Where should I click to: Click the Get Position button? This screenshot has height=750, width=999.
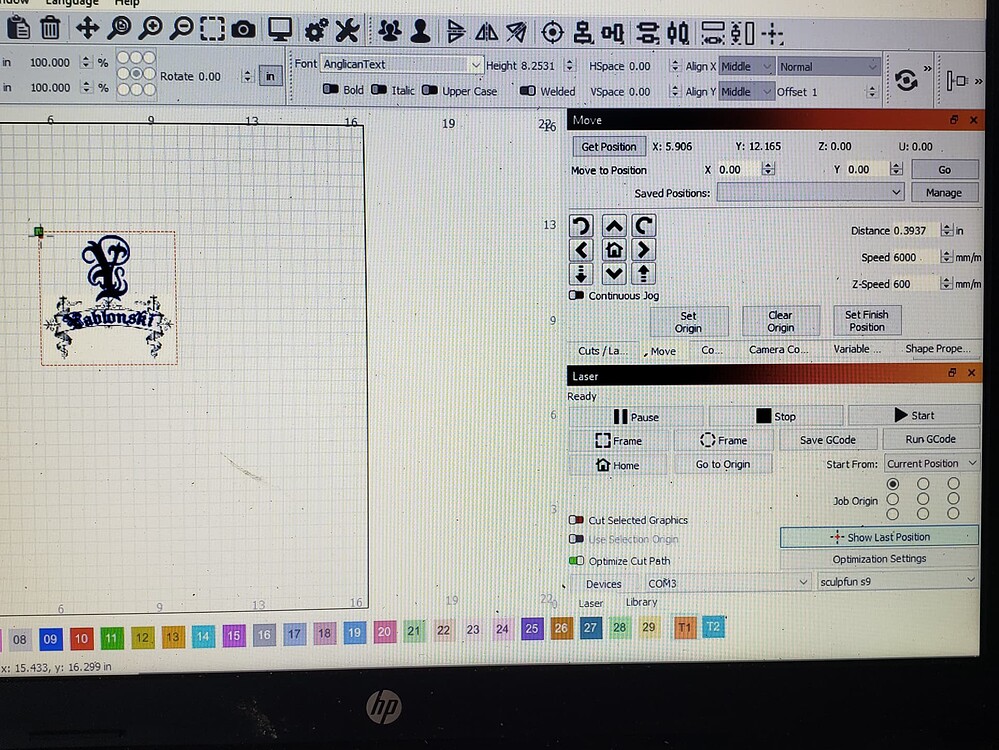tap(608, 146)
